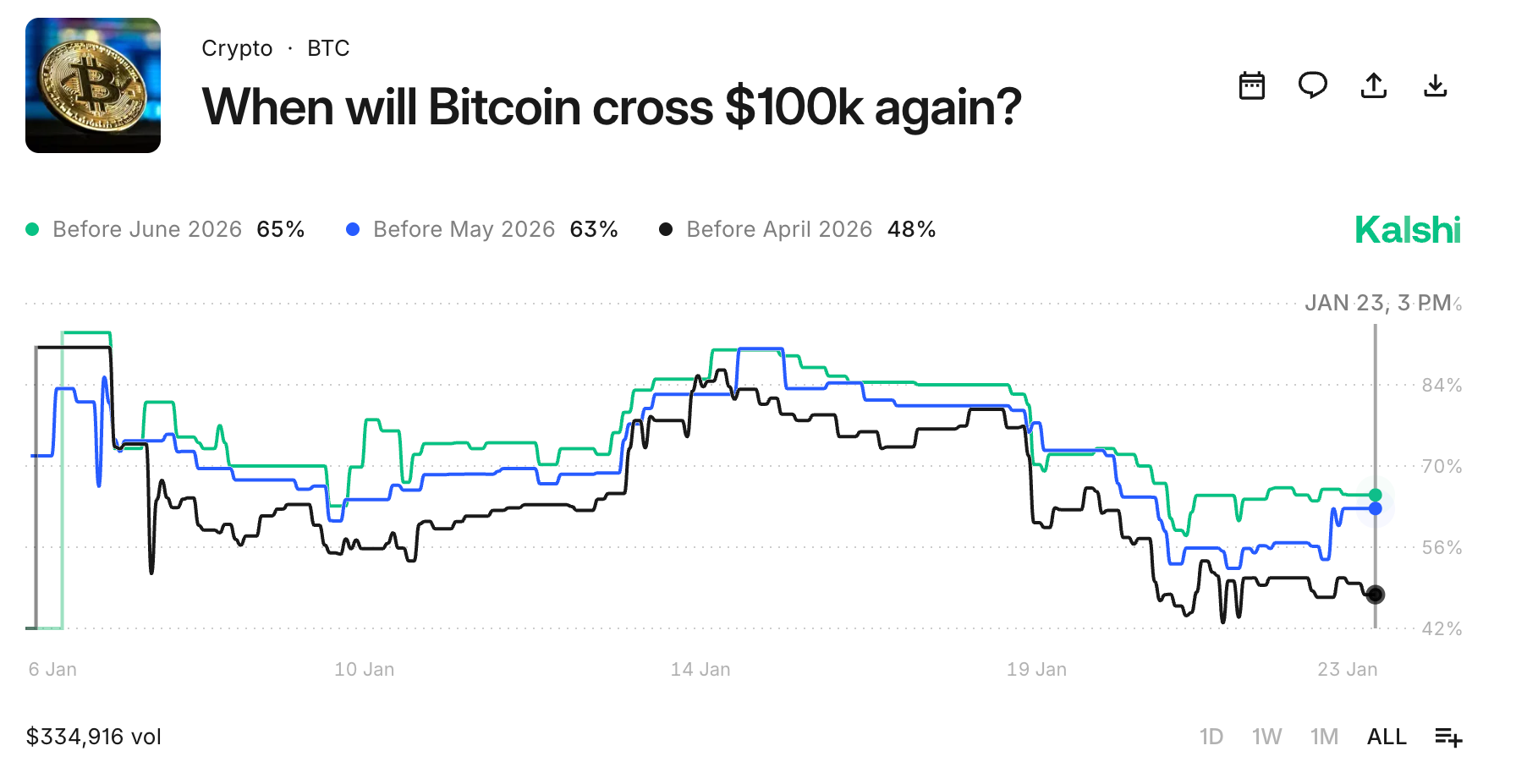Open the BTC category label
The image size is (1527, 784).
pos(328,48)
